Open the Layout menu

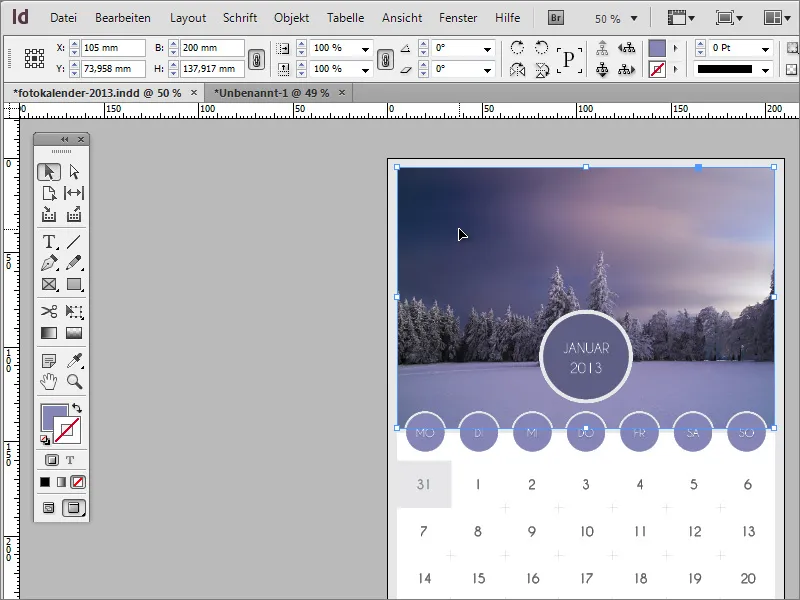pyautogui.click(x=188, y=18)
